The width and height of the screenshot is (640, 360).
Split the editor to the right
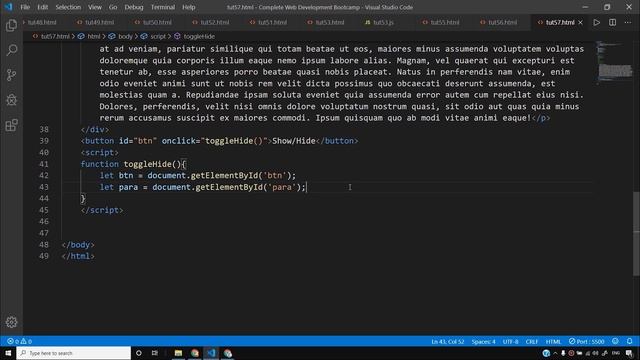pos(613,22)
